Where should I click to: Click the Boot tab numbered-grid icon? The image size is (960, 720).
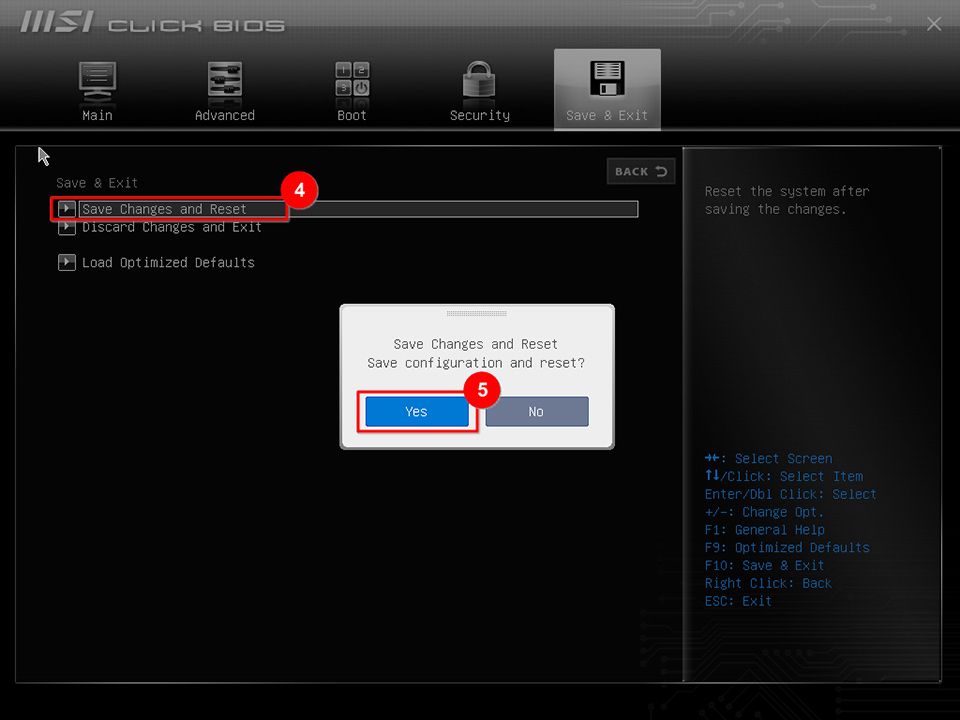tap(352, 80)
